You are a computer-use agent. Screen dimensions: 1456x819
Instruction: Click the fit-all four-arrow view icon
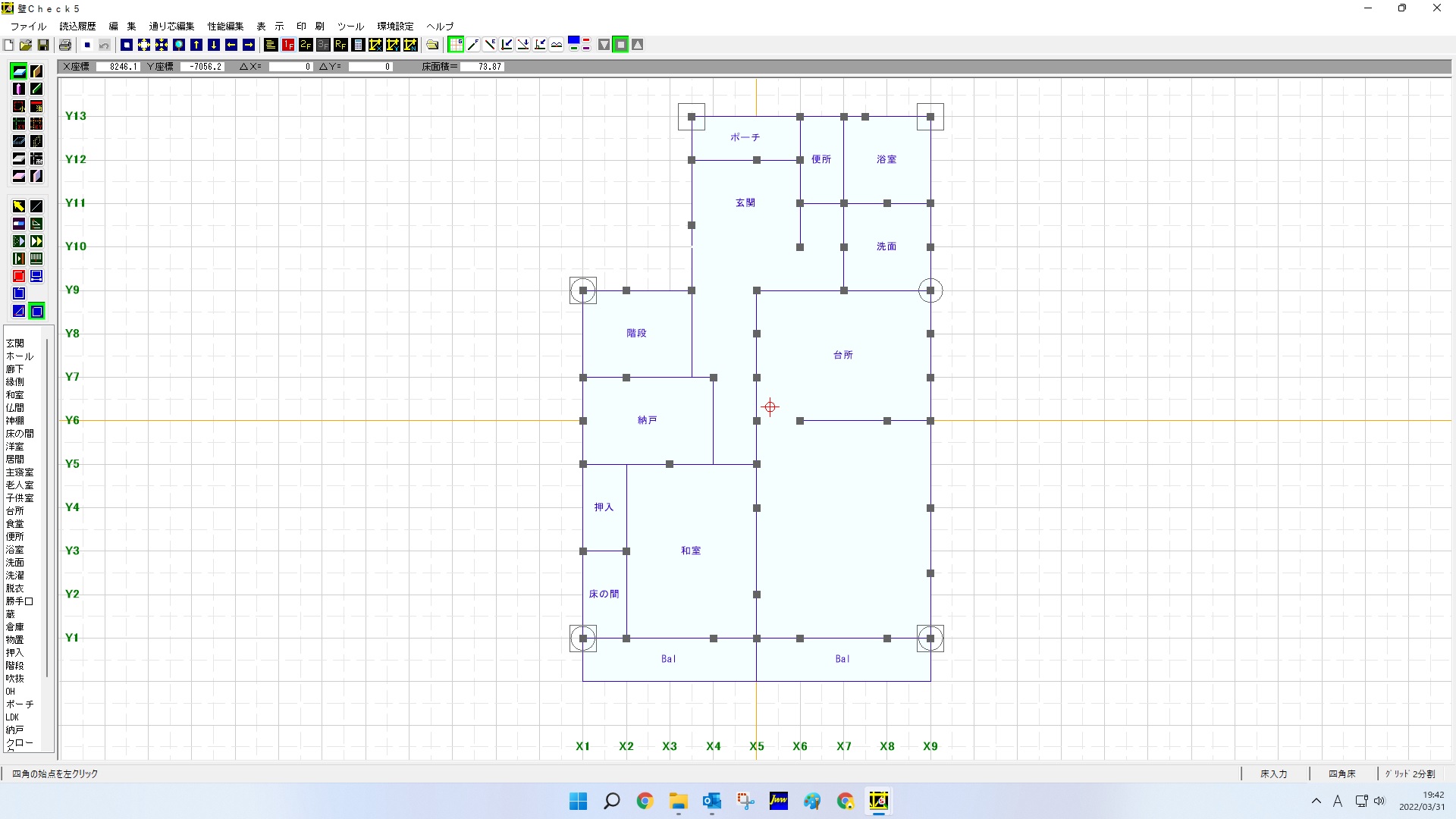point(144,45)
